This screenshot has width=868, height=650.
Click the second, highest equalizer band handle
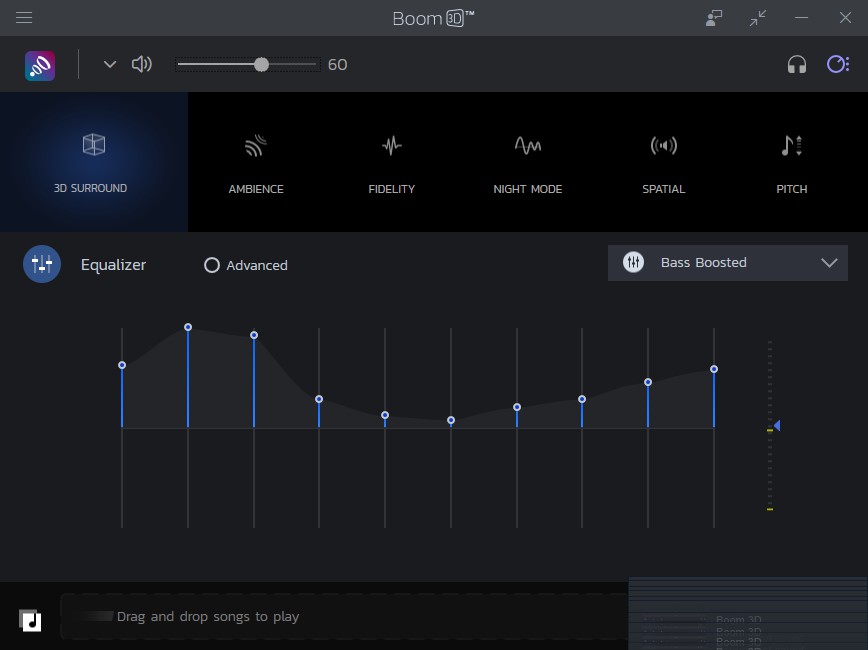tap(188, 327)
